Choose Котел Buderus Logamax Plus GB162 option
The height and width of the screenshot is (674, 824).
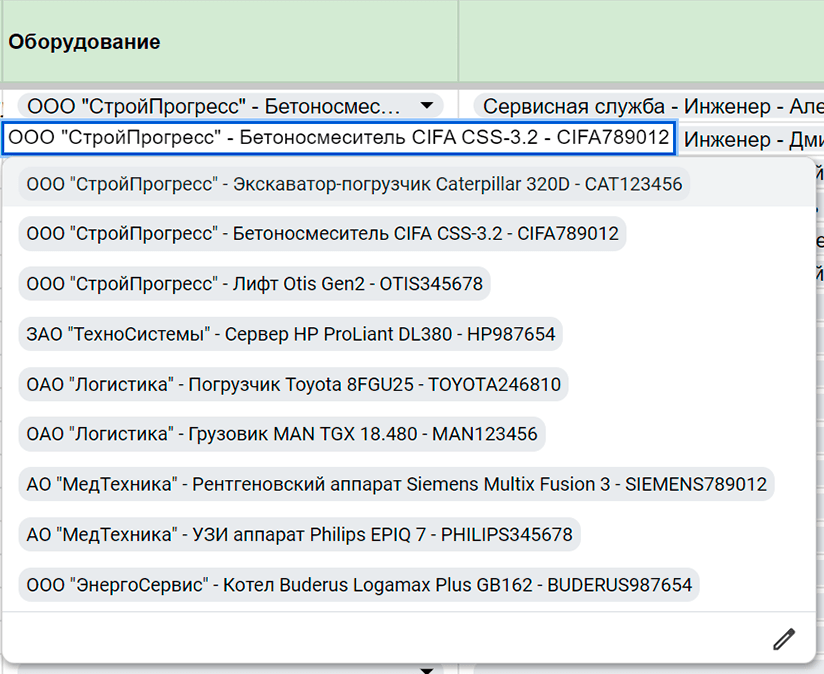[359, 585]
